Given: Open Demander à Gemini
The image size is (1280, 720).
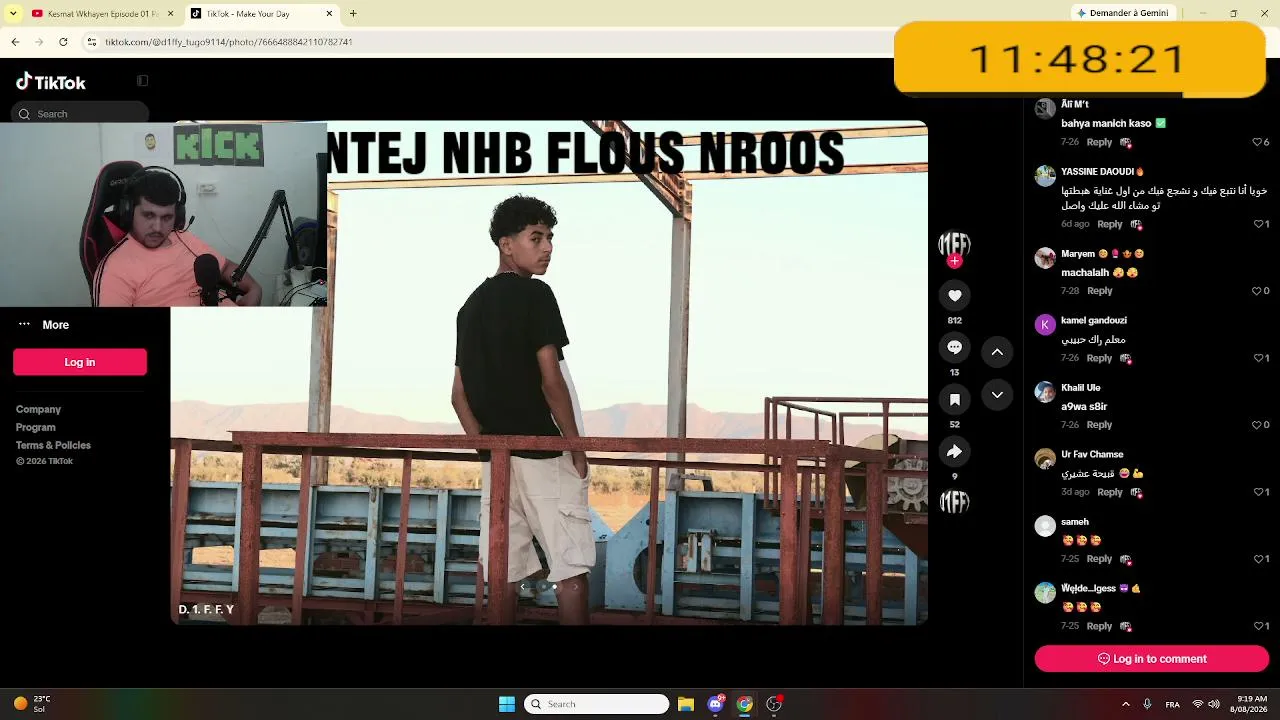Looking at the screenshot, I should (x=1122, y=14).
